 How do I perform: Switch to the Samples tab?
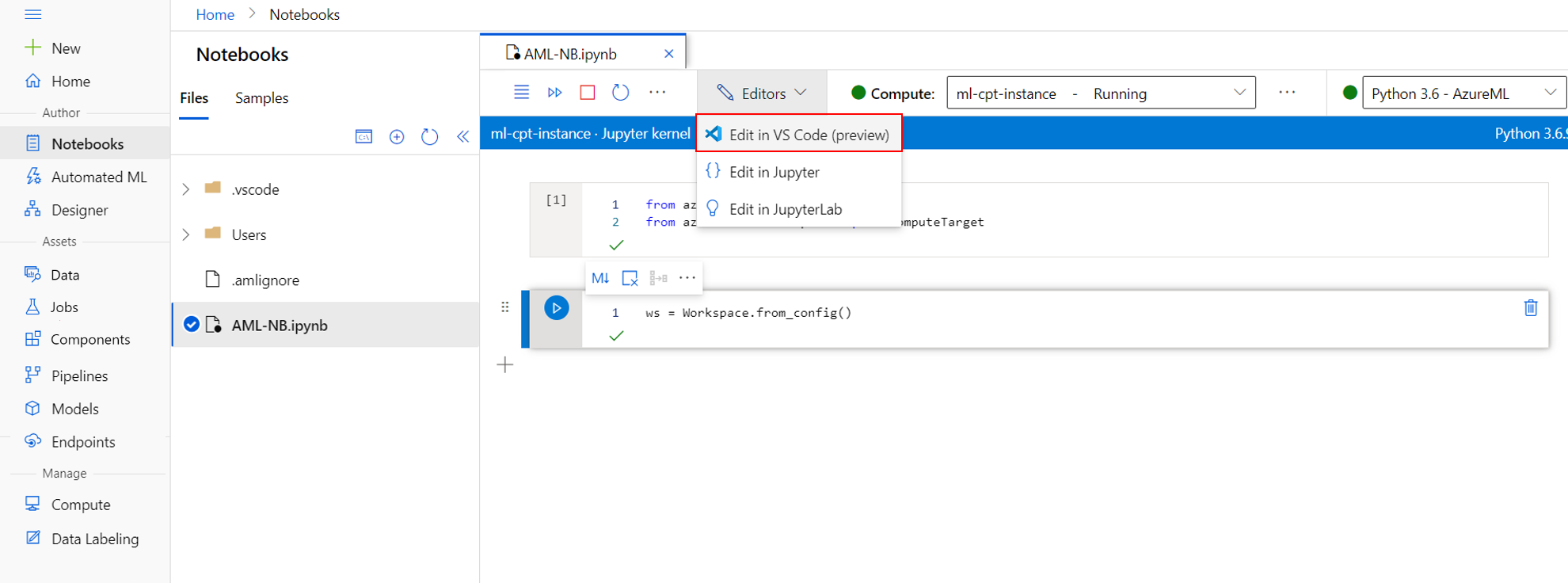(x=261, y=98)
